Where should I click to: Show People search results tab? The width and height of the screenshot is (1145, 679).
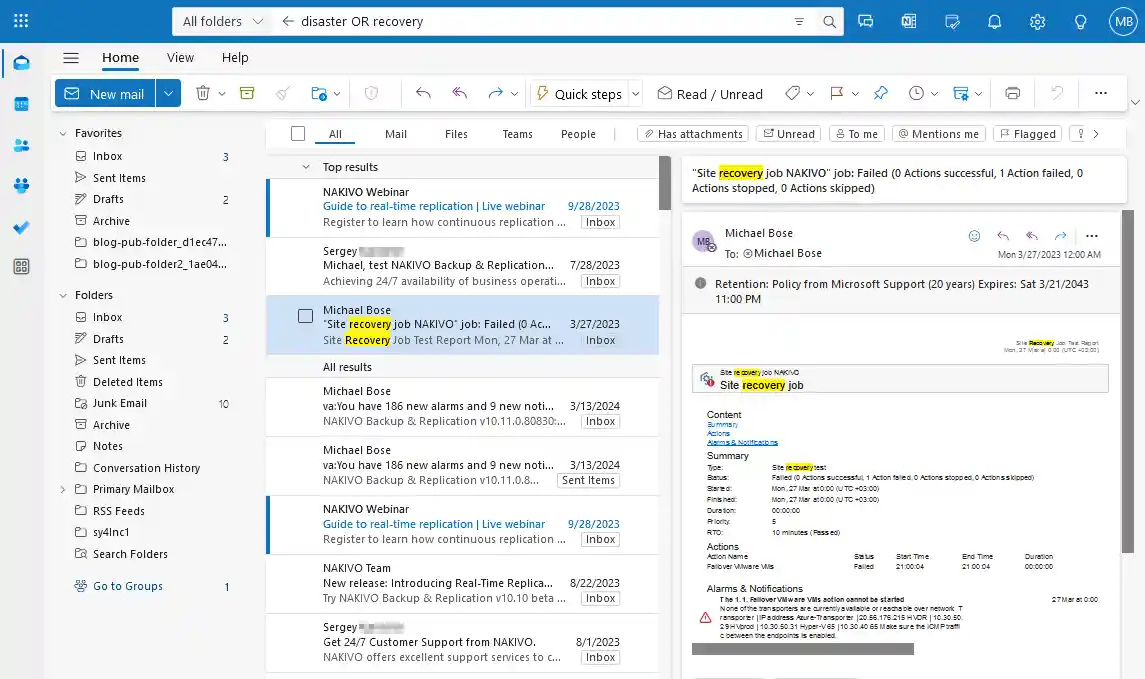[x=578, y=134]
